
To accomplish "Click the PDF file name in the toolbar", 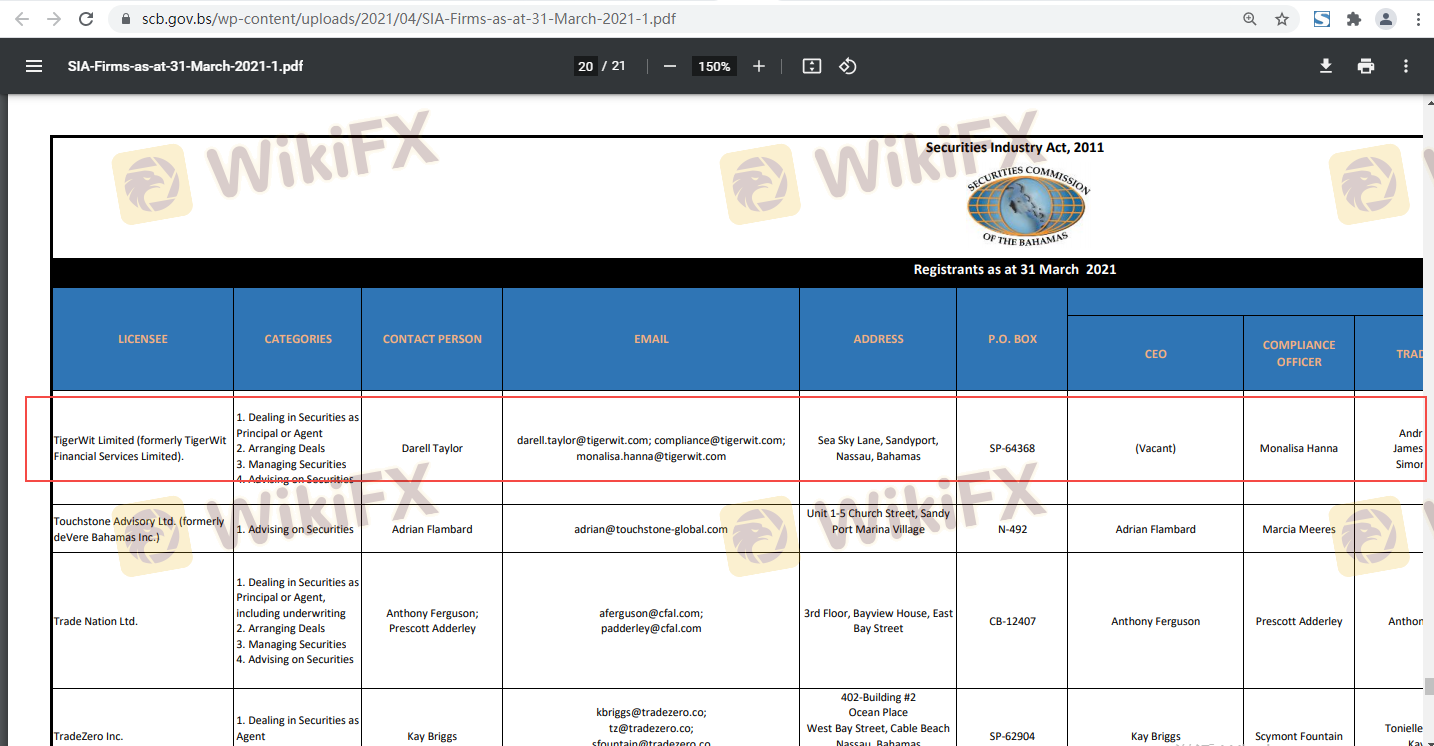I will pos(185,66).
